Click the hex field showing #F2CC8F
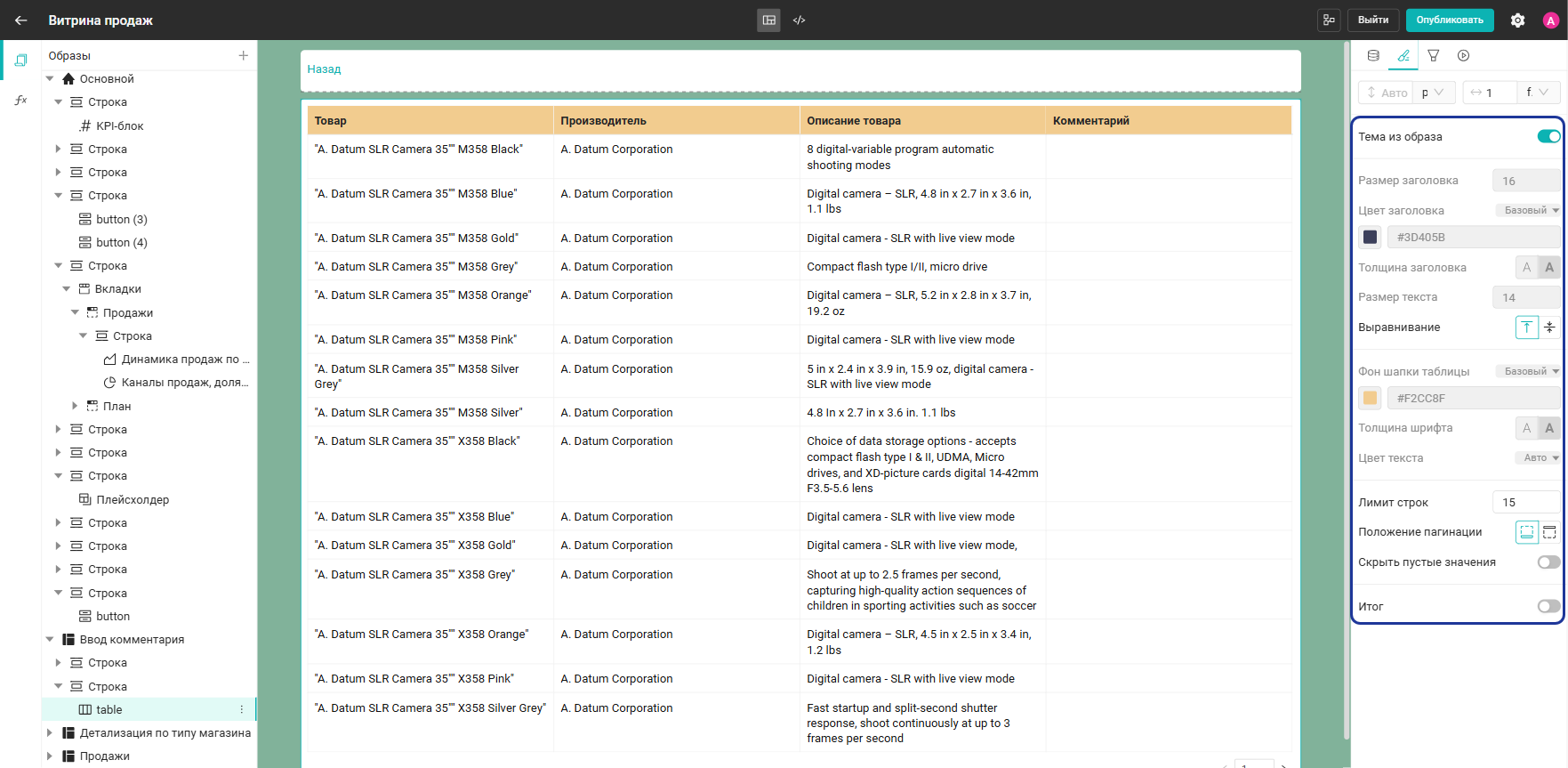 [1474, 399]
